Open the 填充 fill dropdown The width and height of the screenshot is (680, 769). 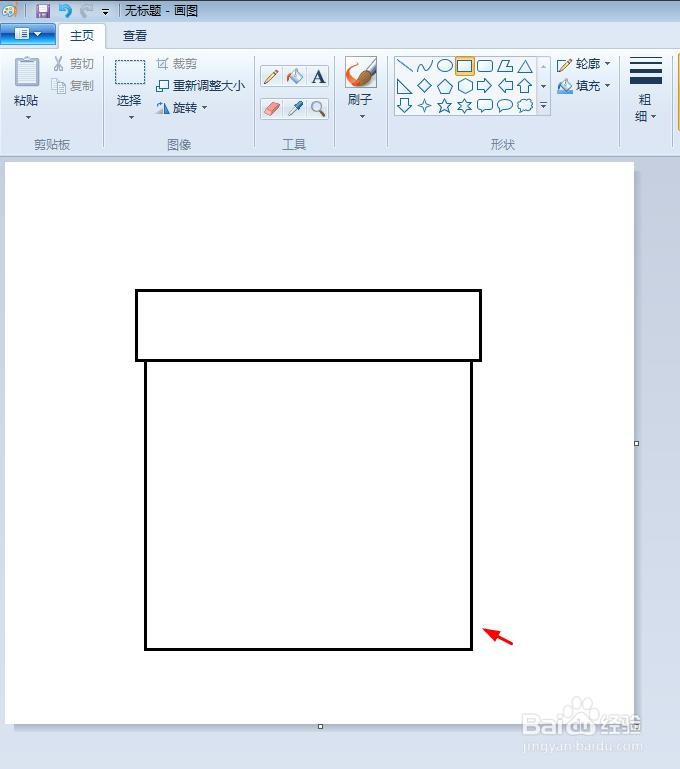click(584, 86)
